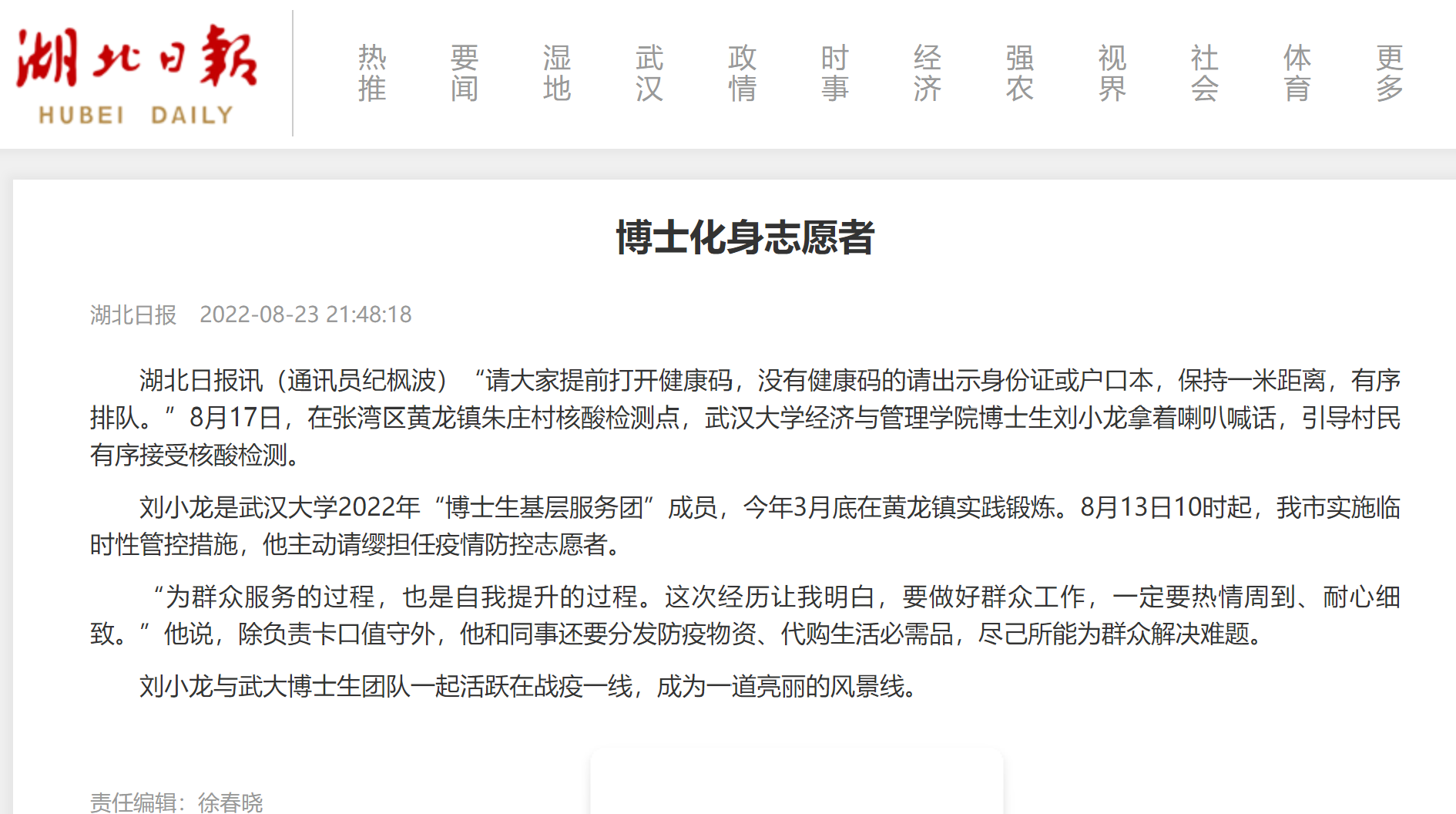Click the paragraph starting with 刘小龙是武汉大学2022年
This screenshot has height=814, width=1456.
(x=744, y=526)
